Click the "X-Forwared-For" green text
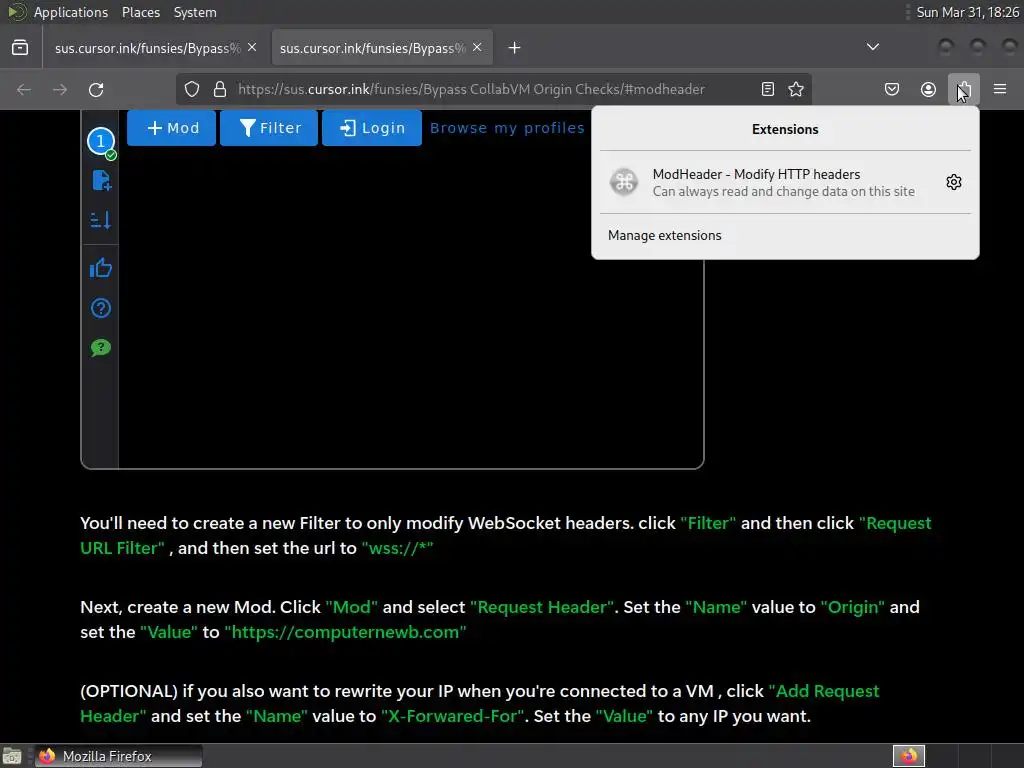Viewport: 1024px width, 768px height. pos(453,716)
